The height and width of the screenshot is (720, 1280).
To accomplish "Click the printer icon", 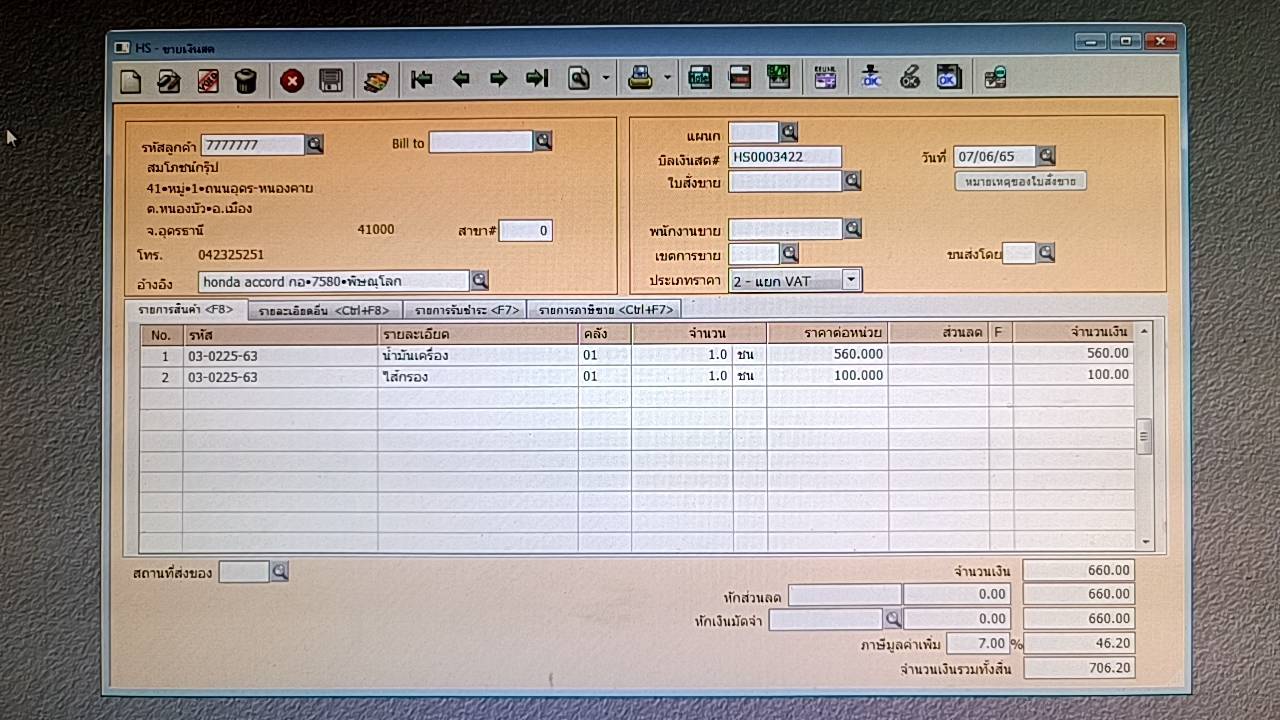I will click(x=640, y=78).
